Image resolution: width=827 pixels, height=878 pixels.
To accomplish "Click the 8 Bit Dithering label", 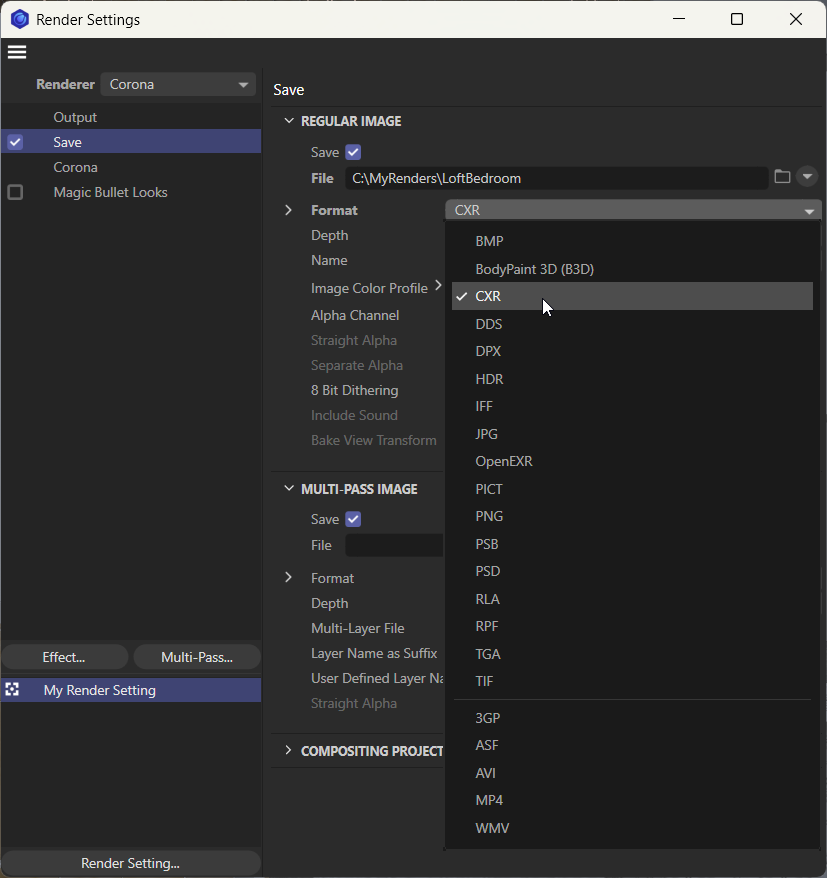I will 354,390.
